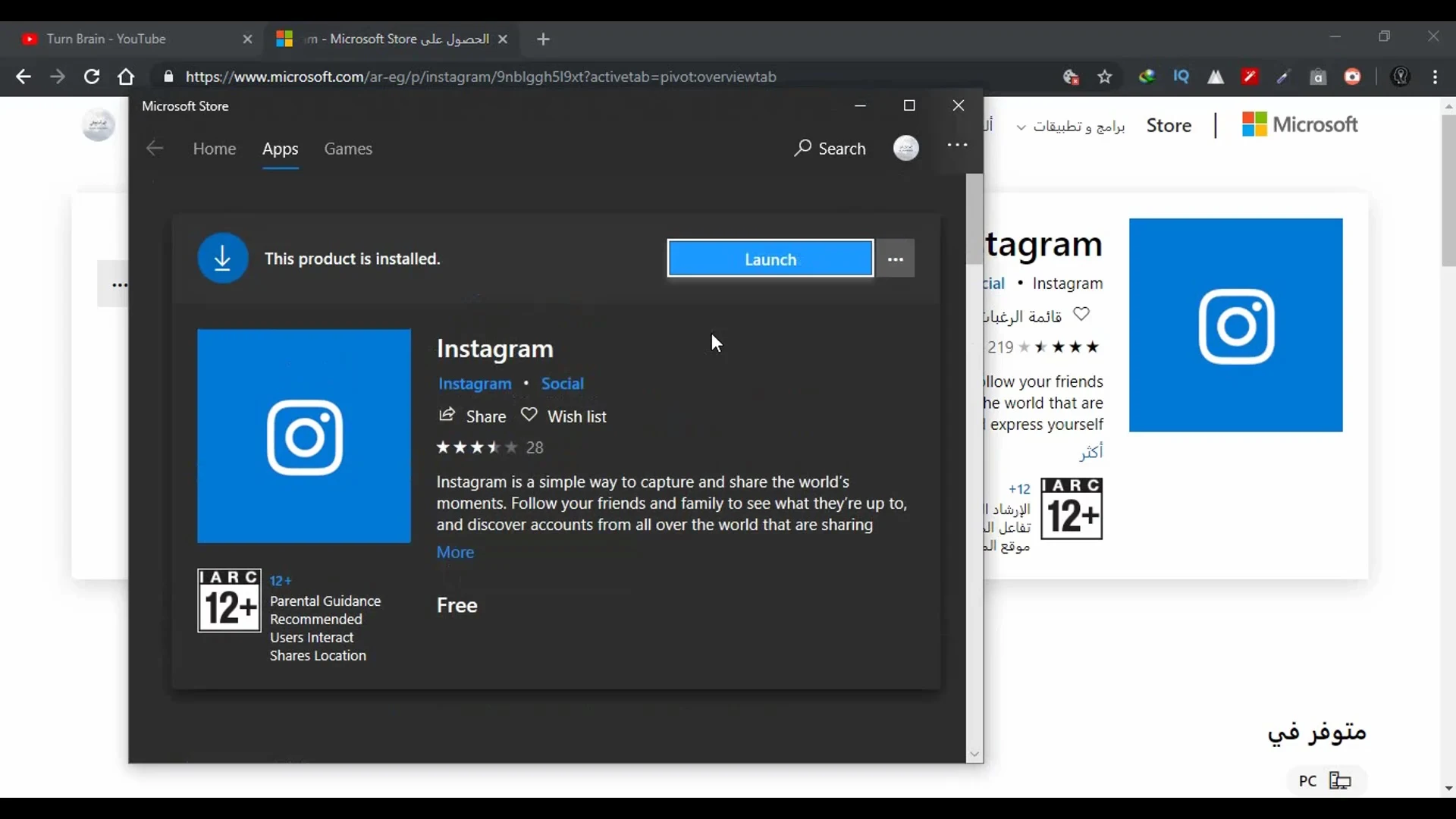Click the heart wishlist icon on webpage
The height and width of the screenshot is (819, 1456).
click(x=1081, y=314)
